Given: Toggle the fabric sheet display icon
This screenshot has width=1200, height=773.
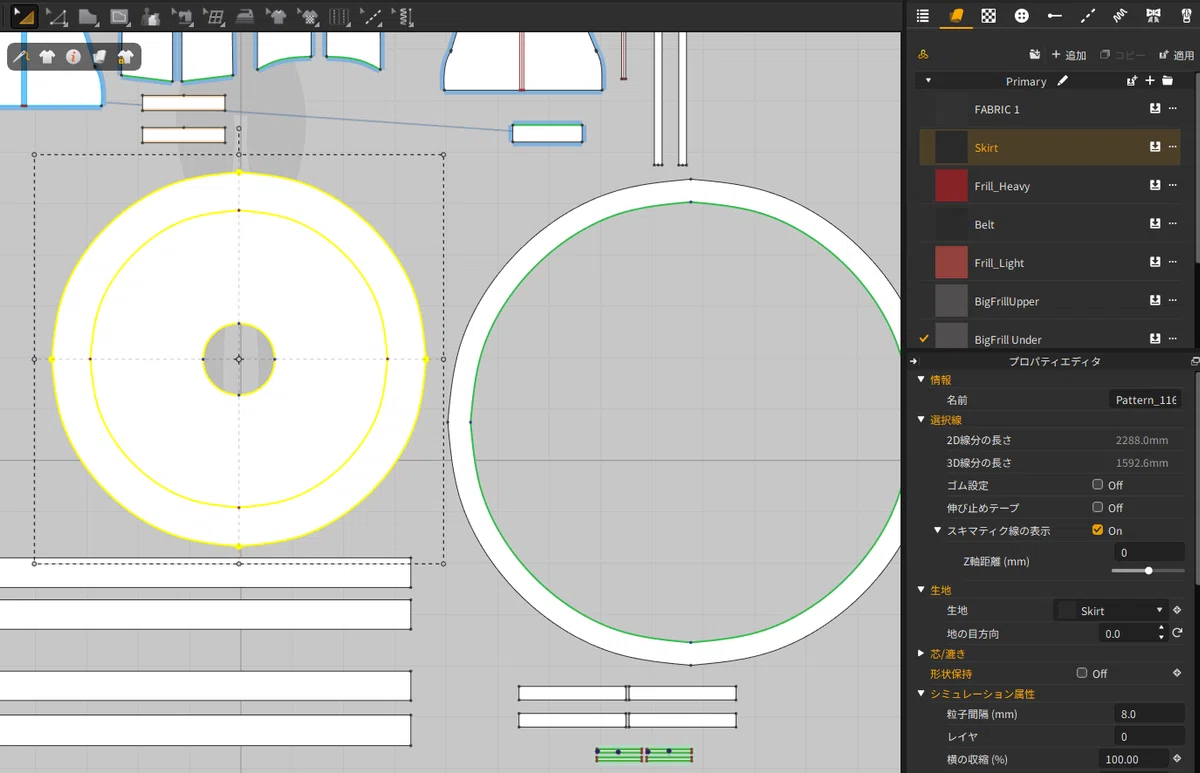Looking at the screenshot, I should (x=99, y=57).
